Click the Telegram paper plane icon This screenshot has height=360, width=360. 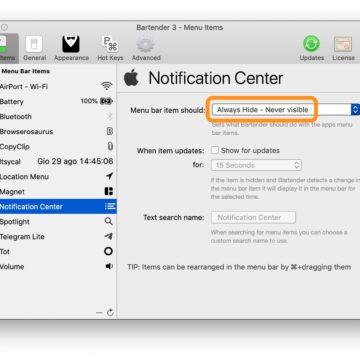(108, 236)
